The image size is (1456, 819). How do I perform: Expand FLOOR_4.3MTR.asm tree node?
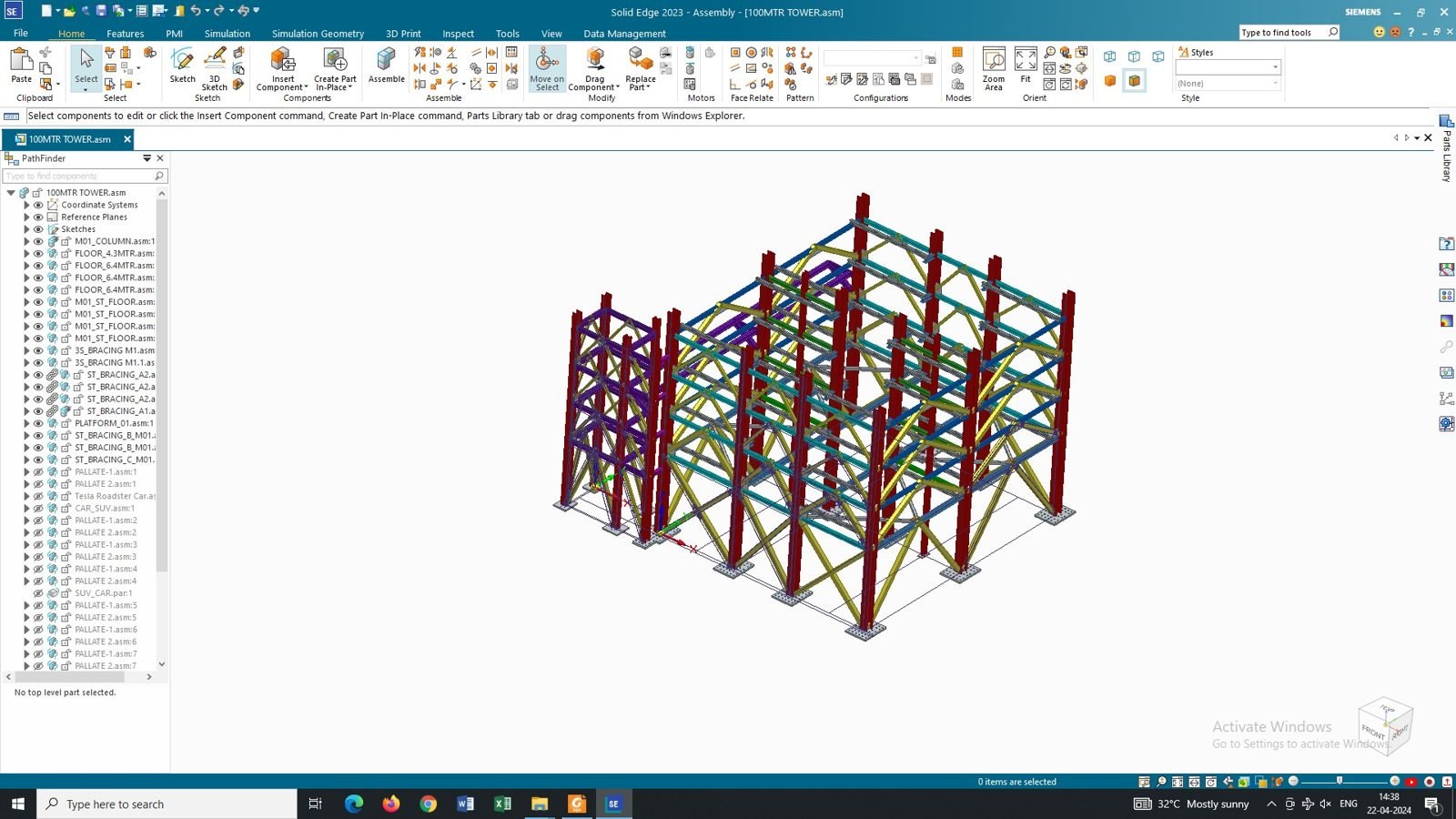coord(26,253)
